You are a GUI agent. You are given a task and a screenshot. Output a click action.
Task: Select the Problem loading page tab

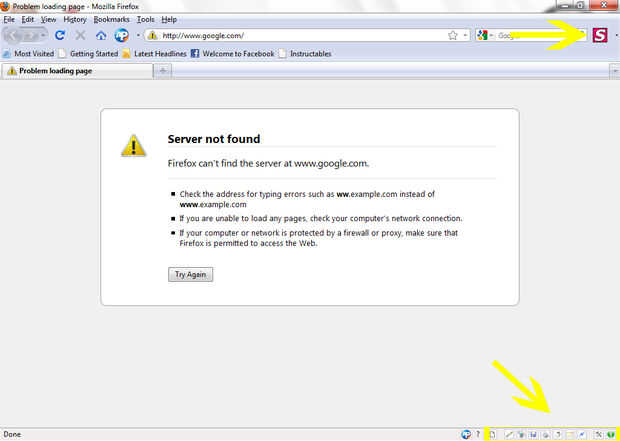[x=78, y=71]
